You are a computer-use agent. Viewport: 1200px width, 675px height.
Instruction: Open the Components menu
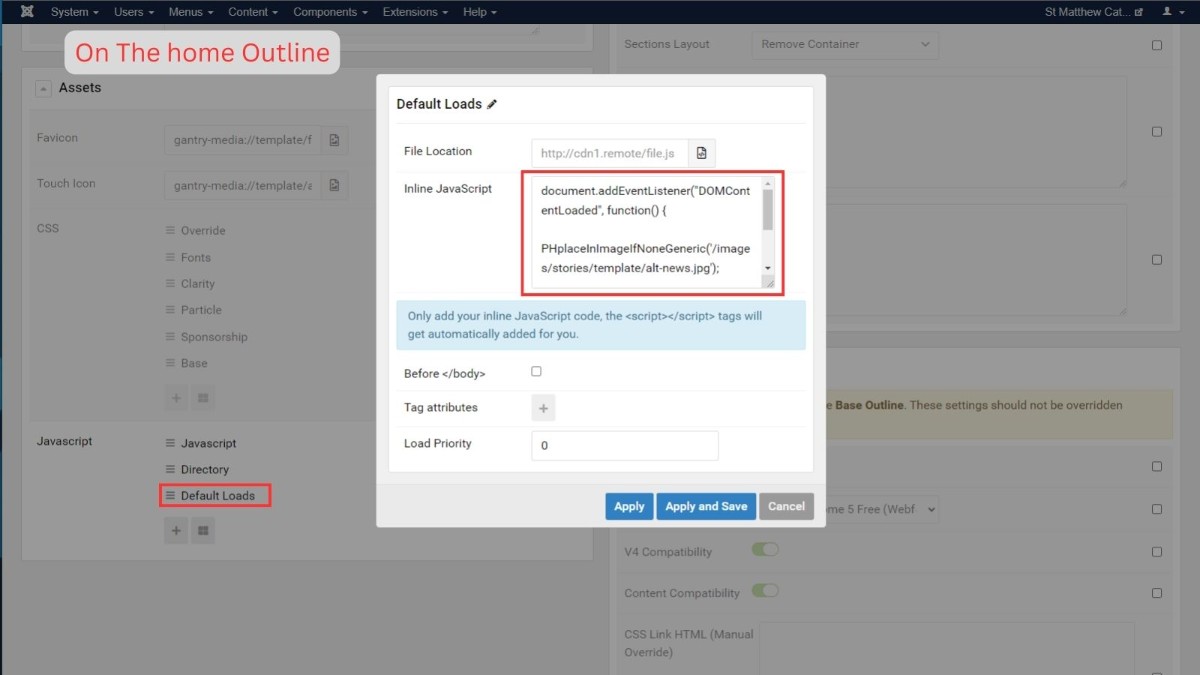331,12
